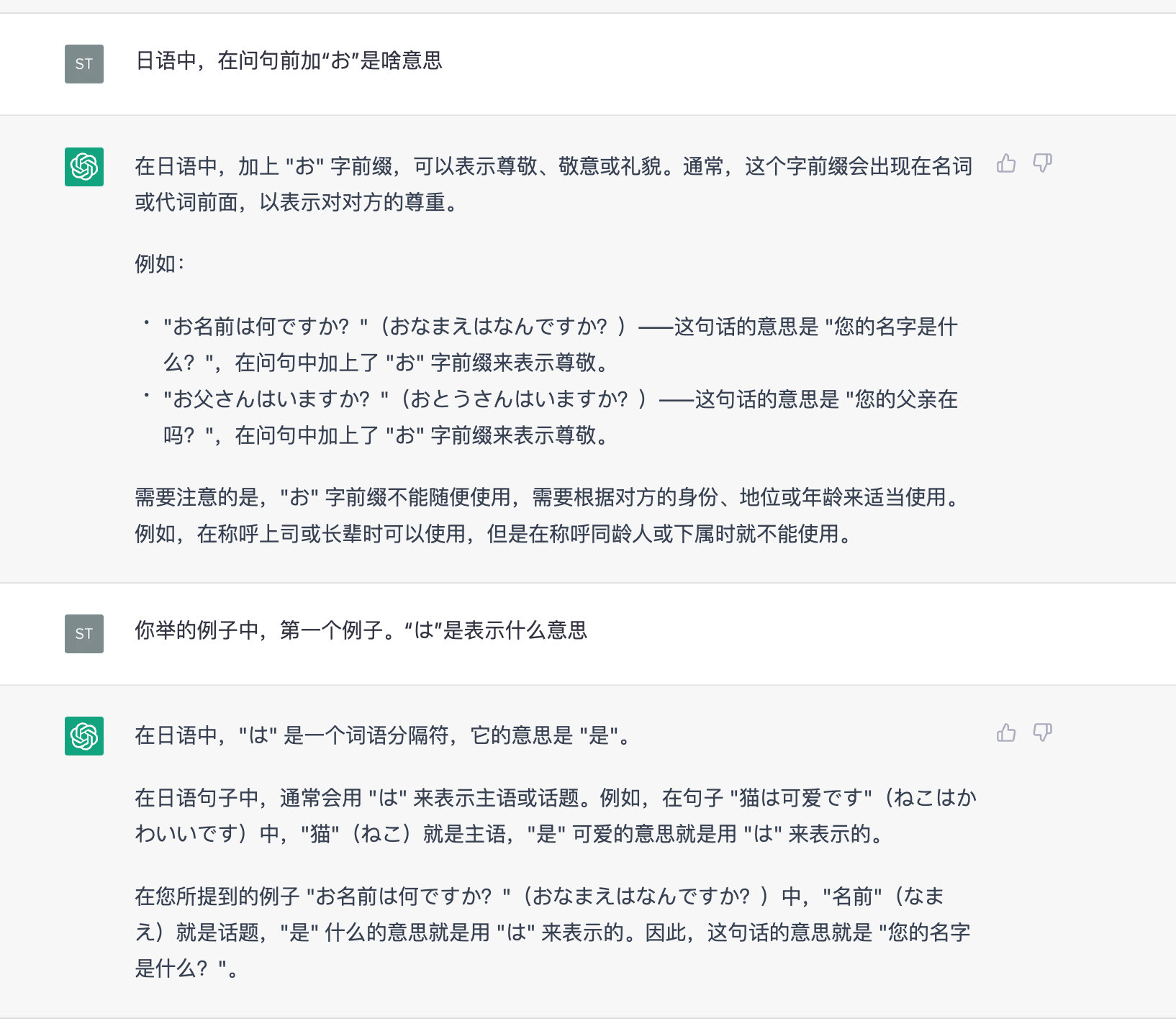Click the ST avatar of the second question
The height and width of the screenshot is (1026, 1176).
84,634
